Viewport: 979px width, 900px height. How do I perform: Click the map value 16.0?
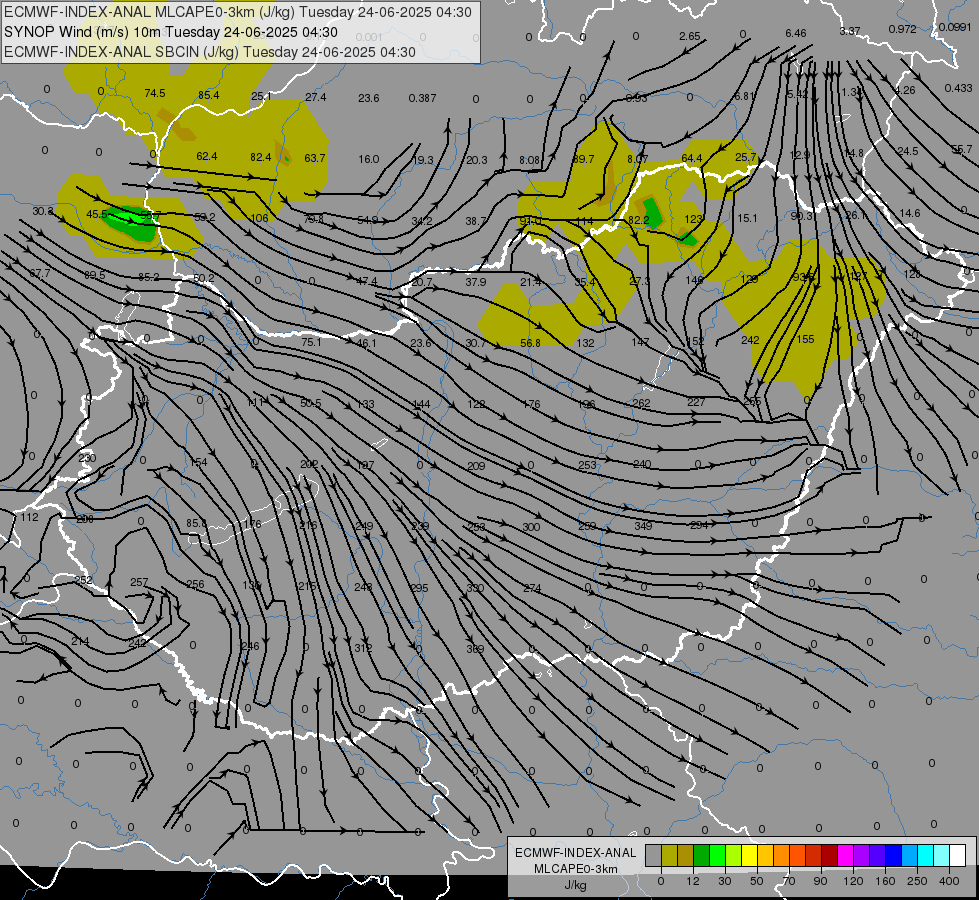[x=368, y=159]
